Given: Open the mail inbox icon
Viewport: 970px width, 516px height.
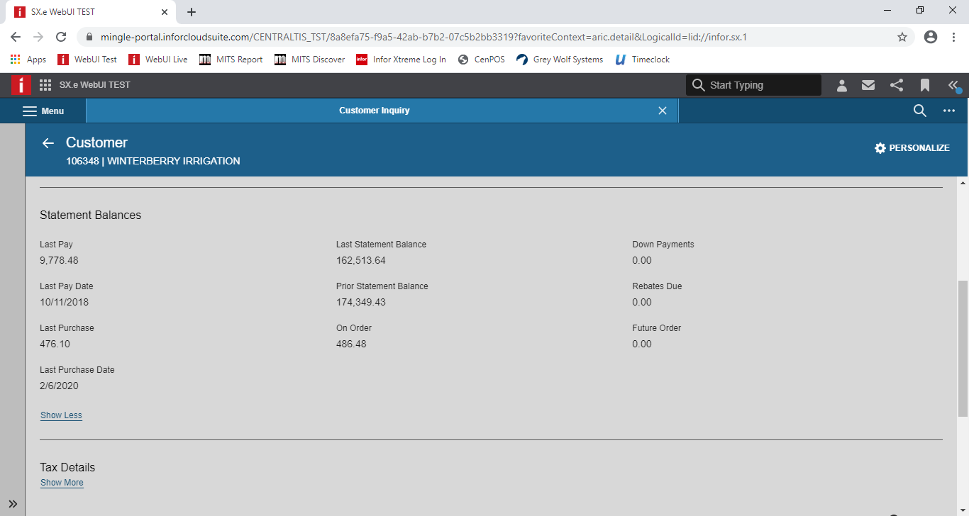Looking at the screenshot, I should click(869, 85).
